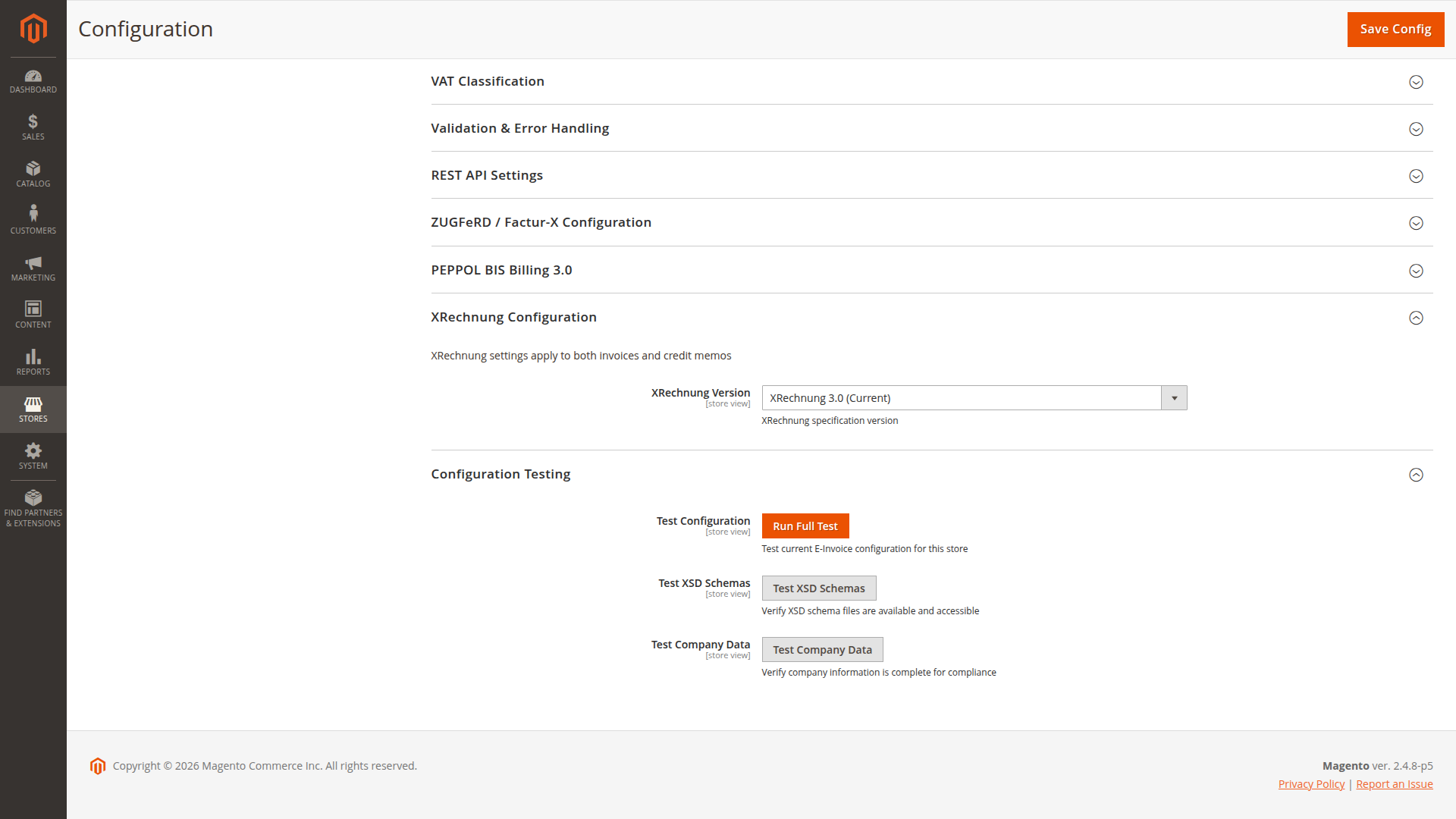Click the Test XSD Schemas field label
The image size is (1456, 819).
pos(704,583)
